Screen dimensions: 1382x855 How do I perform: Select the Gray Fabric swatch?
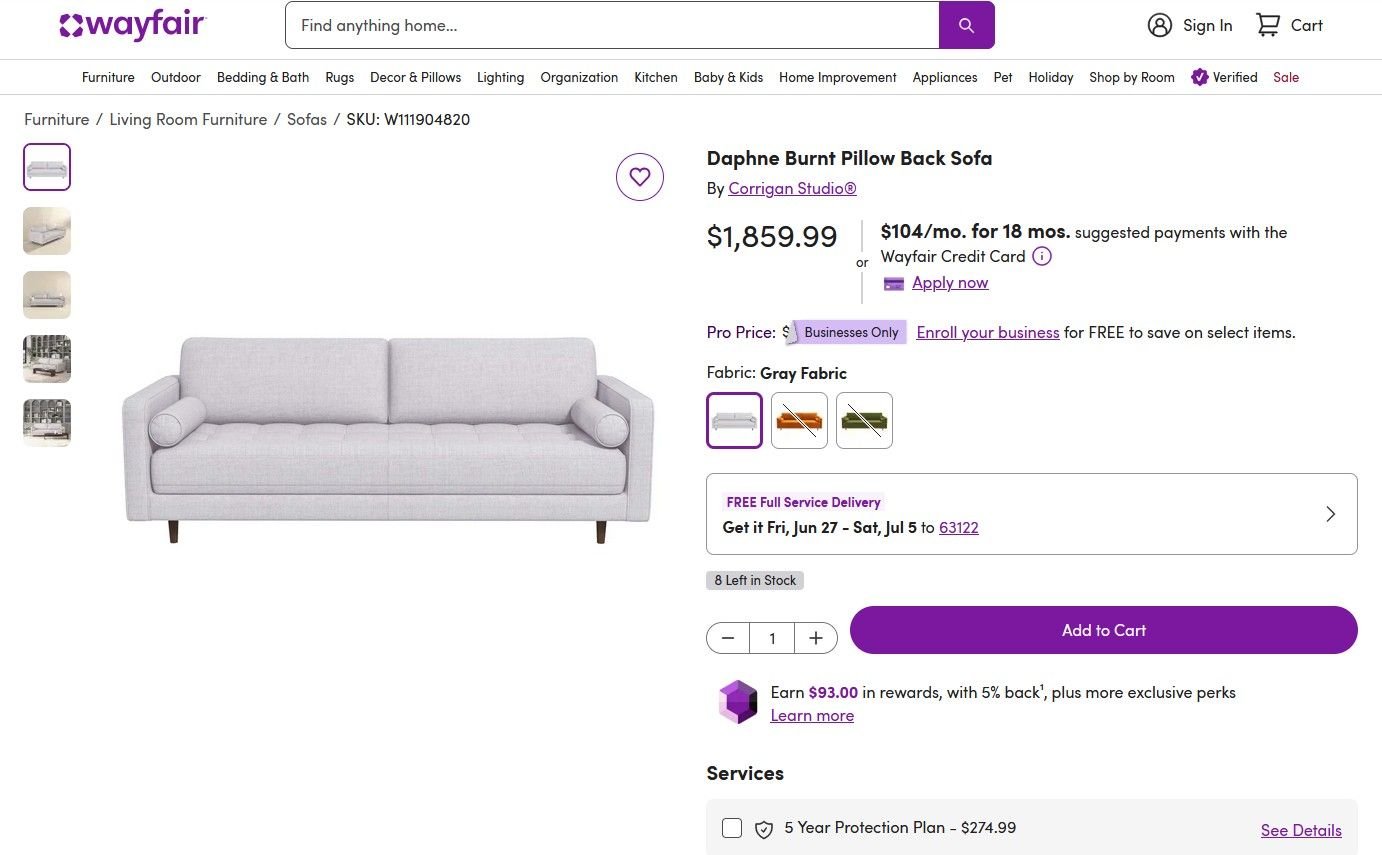click(x=735, y=420)
